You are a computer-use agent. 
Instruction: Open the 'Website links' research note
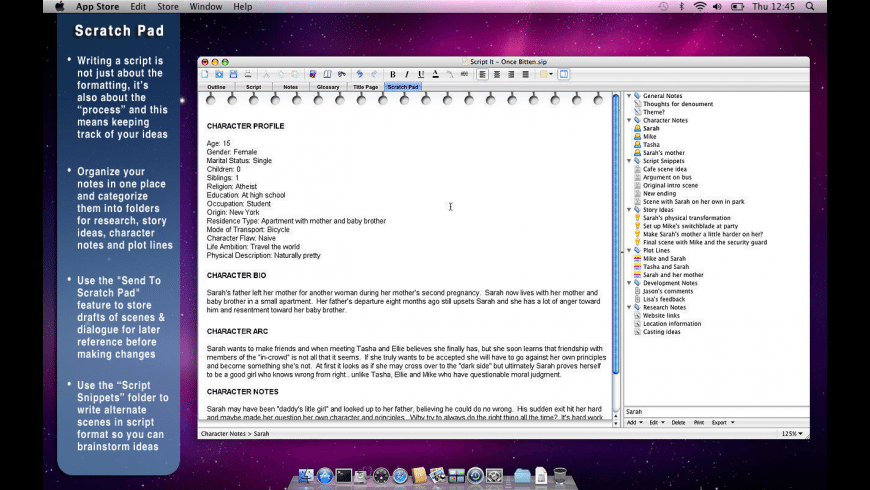coord(661,316)
